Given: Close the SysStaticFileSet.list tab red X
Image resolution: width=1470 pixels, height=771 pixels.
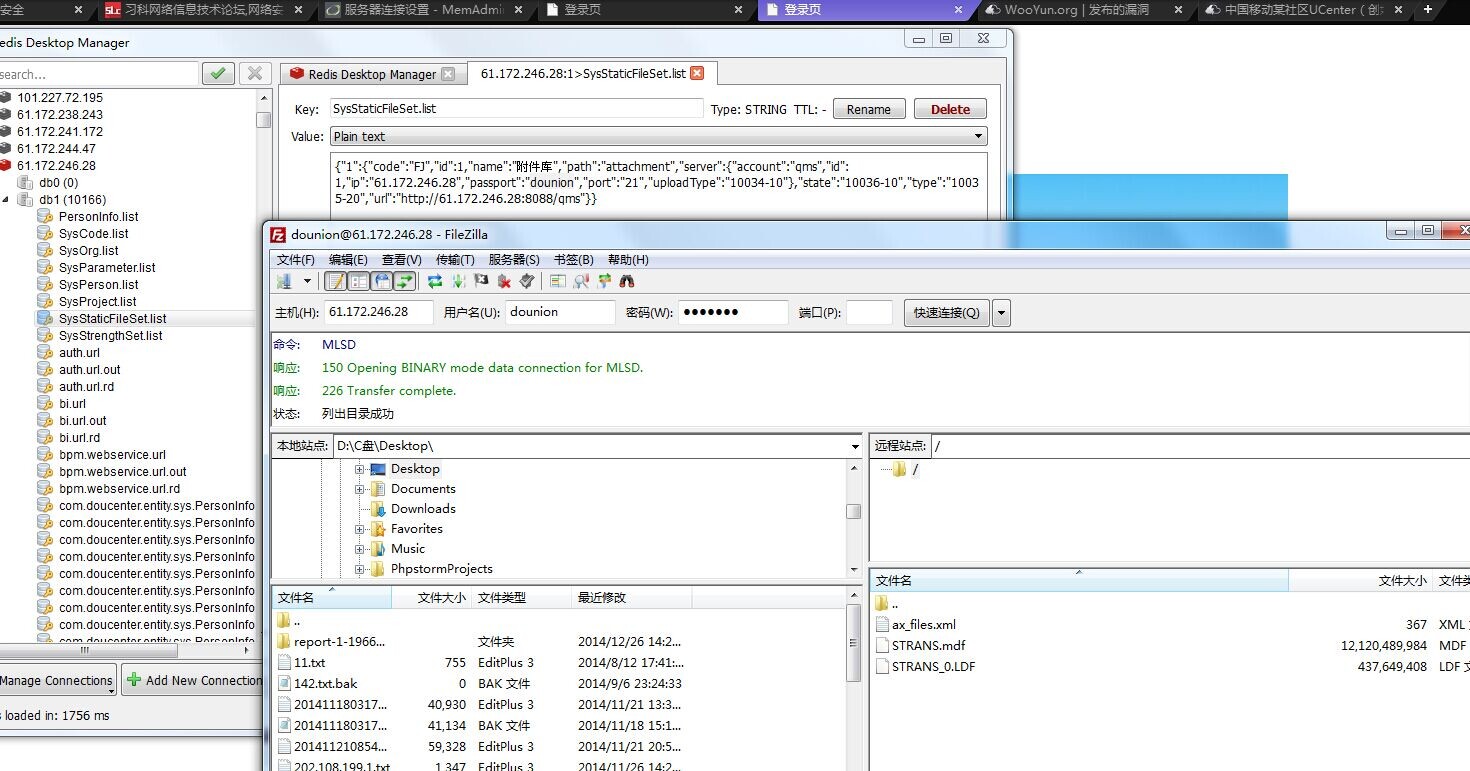Looking at the screenshot, I should [x=697, y=73].
